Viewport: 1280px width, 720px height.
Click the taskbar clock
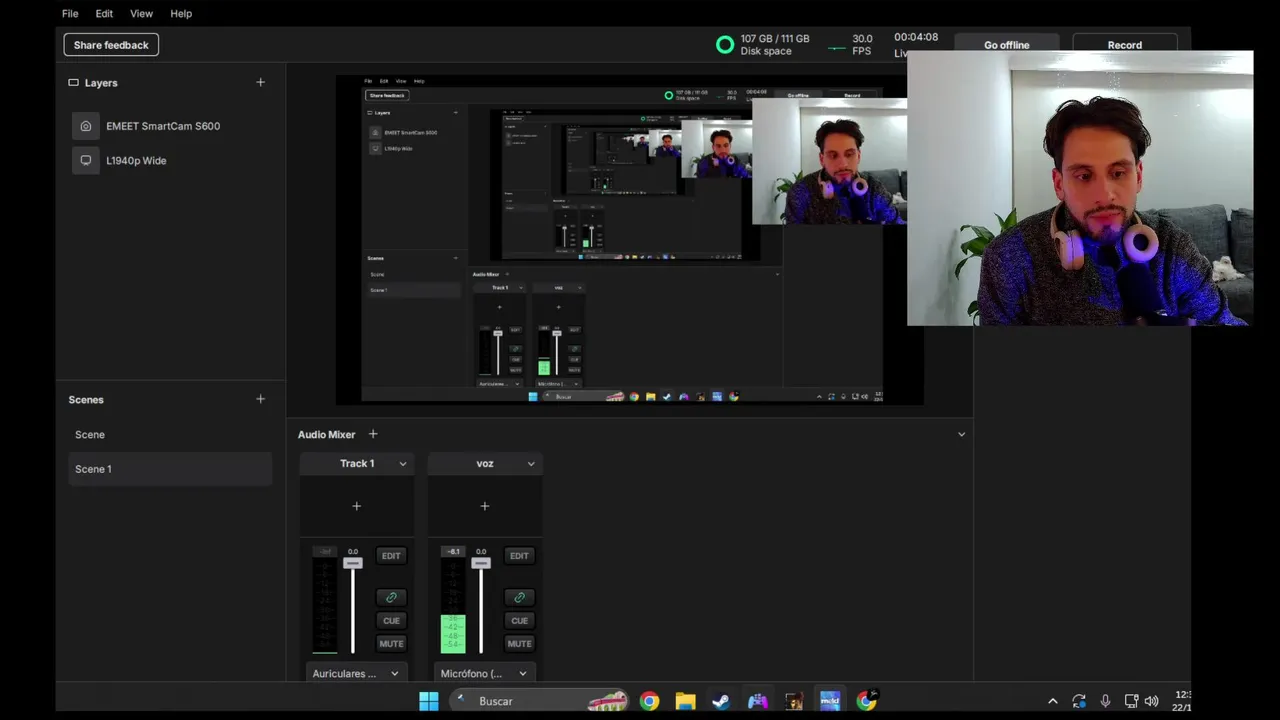coord(1183,701)
